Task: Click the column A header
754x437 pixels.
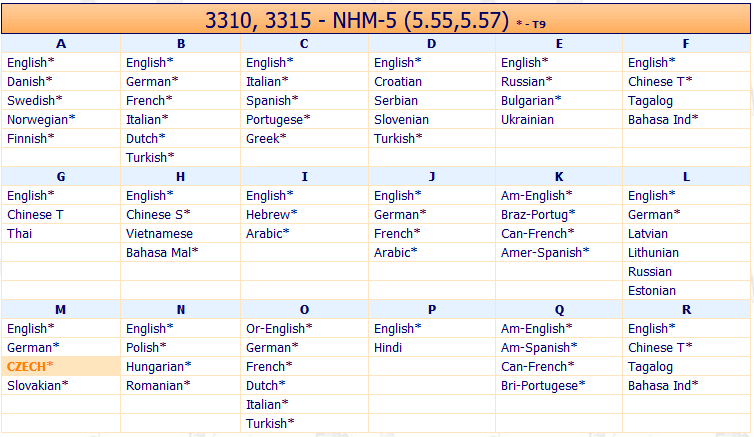Action: [x=61, y=44]
